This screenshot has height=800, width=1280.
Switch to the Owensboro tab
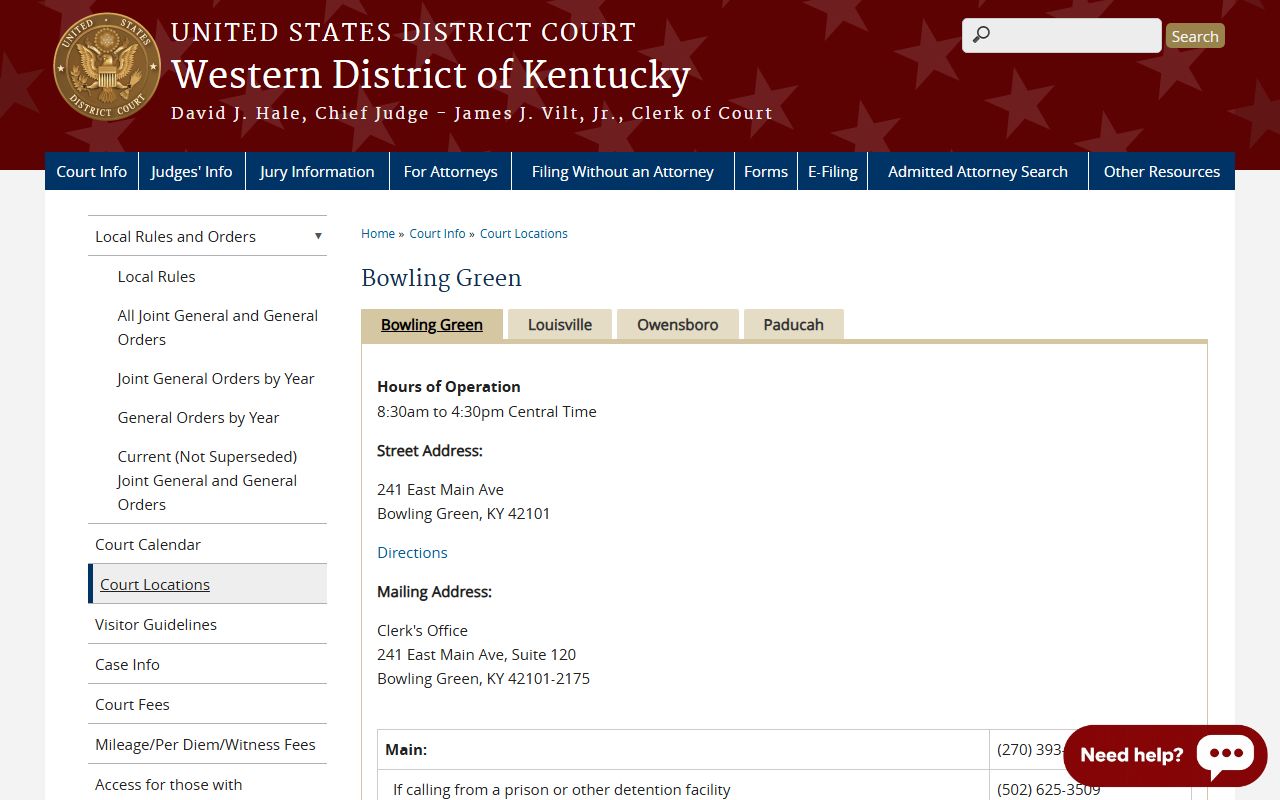click(x=678, y=324)
